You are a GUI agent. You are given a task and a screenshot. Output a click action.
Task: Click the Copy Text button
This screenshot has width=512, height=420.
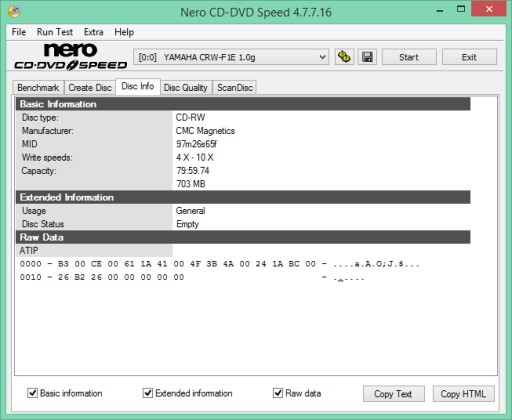(x=394, y=394)
